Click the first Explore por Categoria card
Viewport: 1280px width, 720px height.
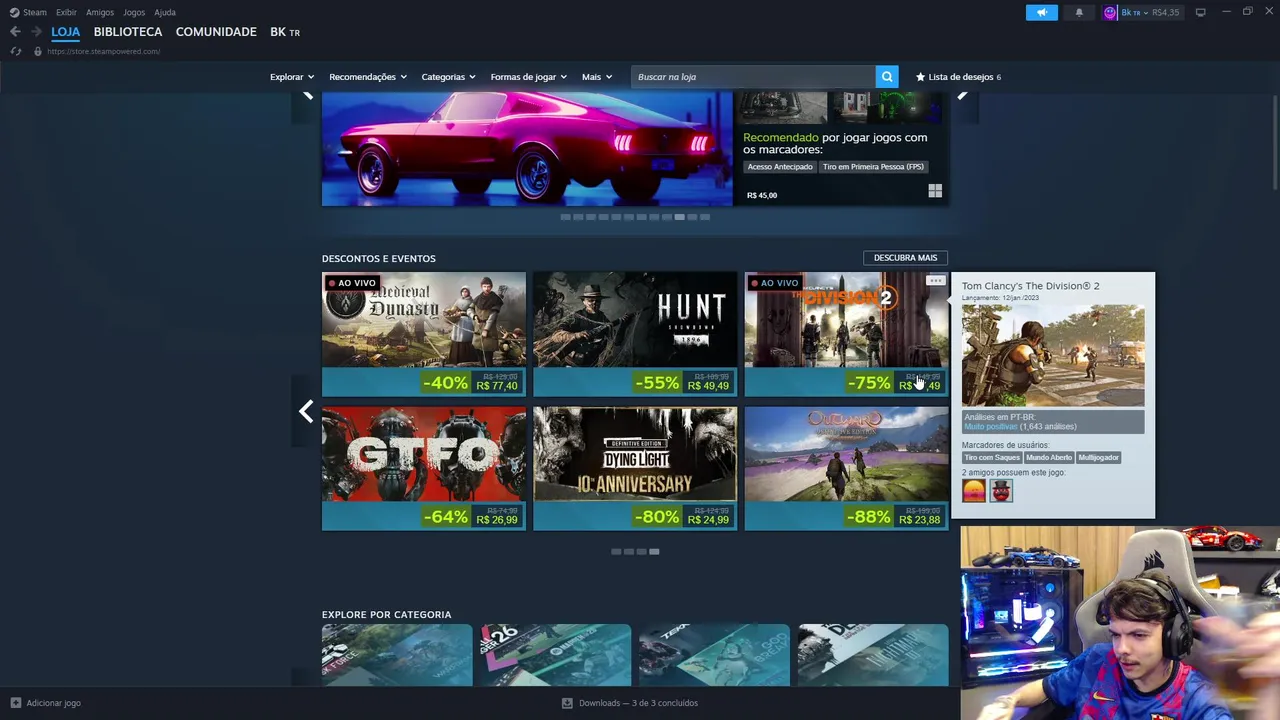coord(397,655)
